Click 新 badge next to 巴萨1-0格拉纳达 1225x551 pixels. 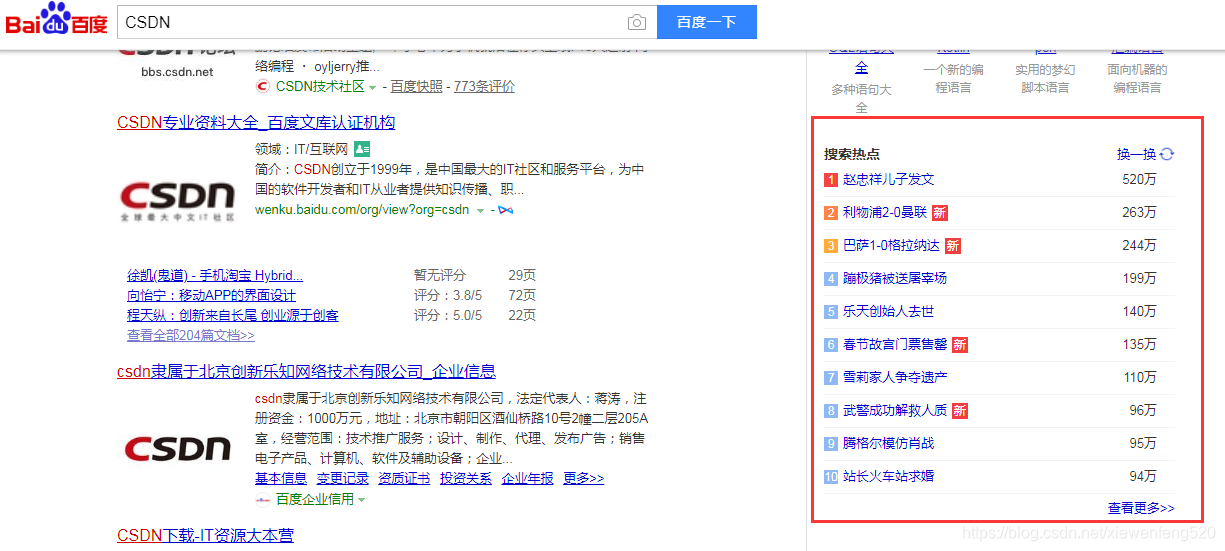pos(952,246)
